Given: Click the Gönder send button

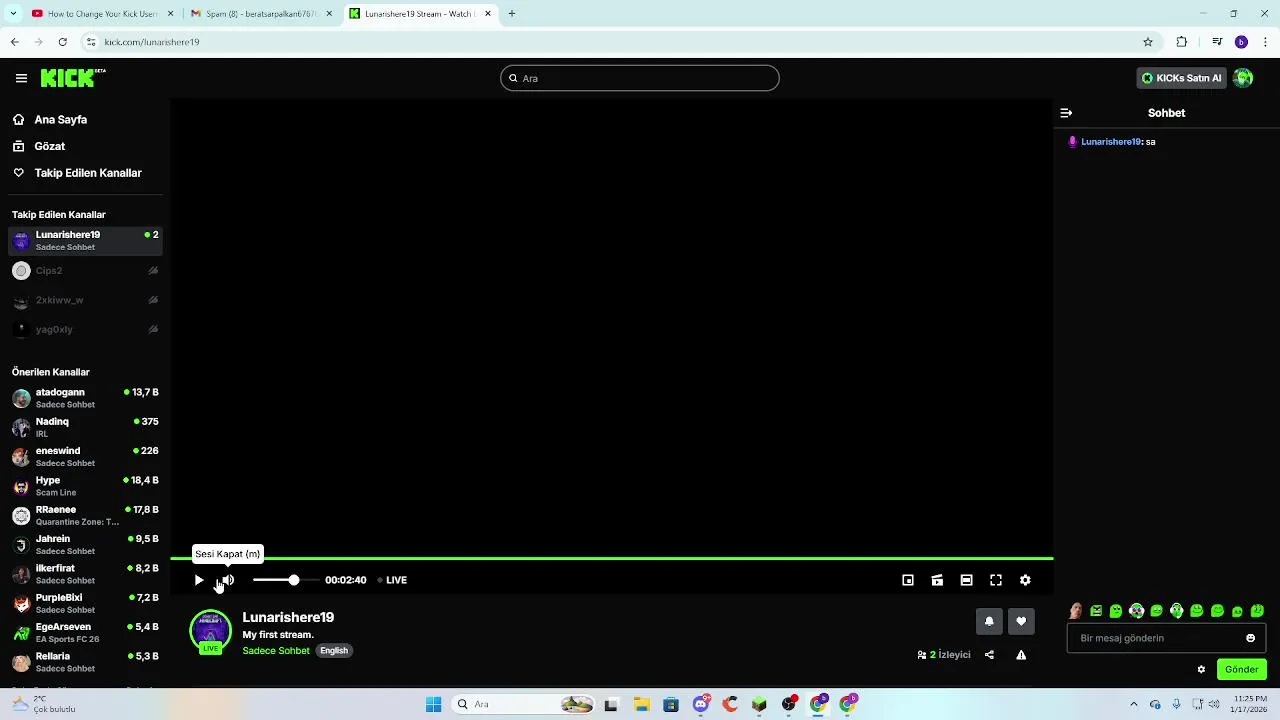Looking at the screenshot, I should (x=1242, y=670).
